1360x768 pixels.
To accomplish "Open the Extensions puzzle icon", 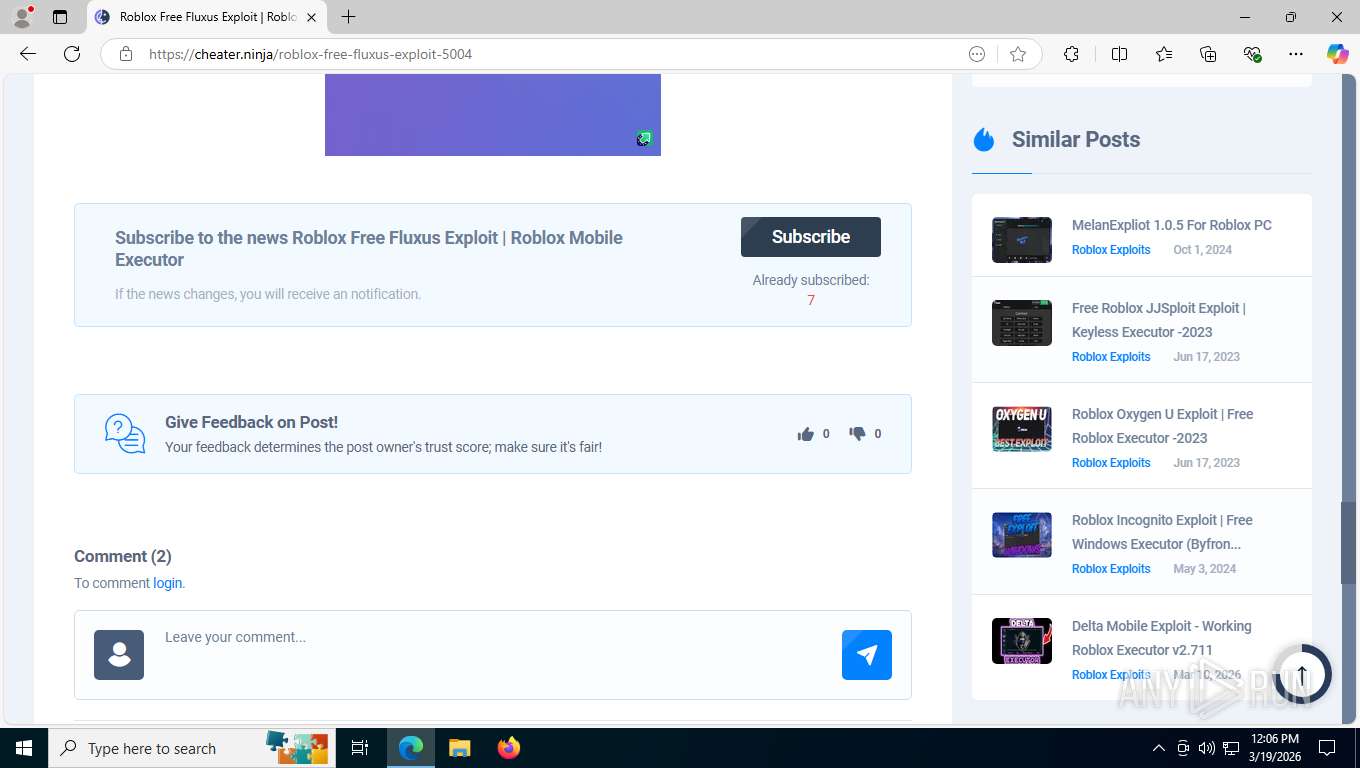I will click(1071, 54).
